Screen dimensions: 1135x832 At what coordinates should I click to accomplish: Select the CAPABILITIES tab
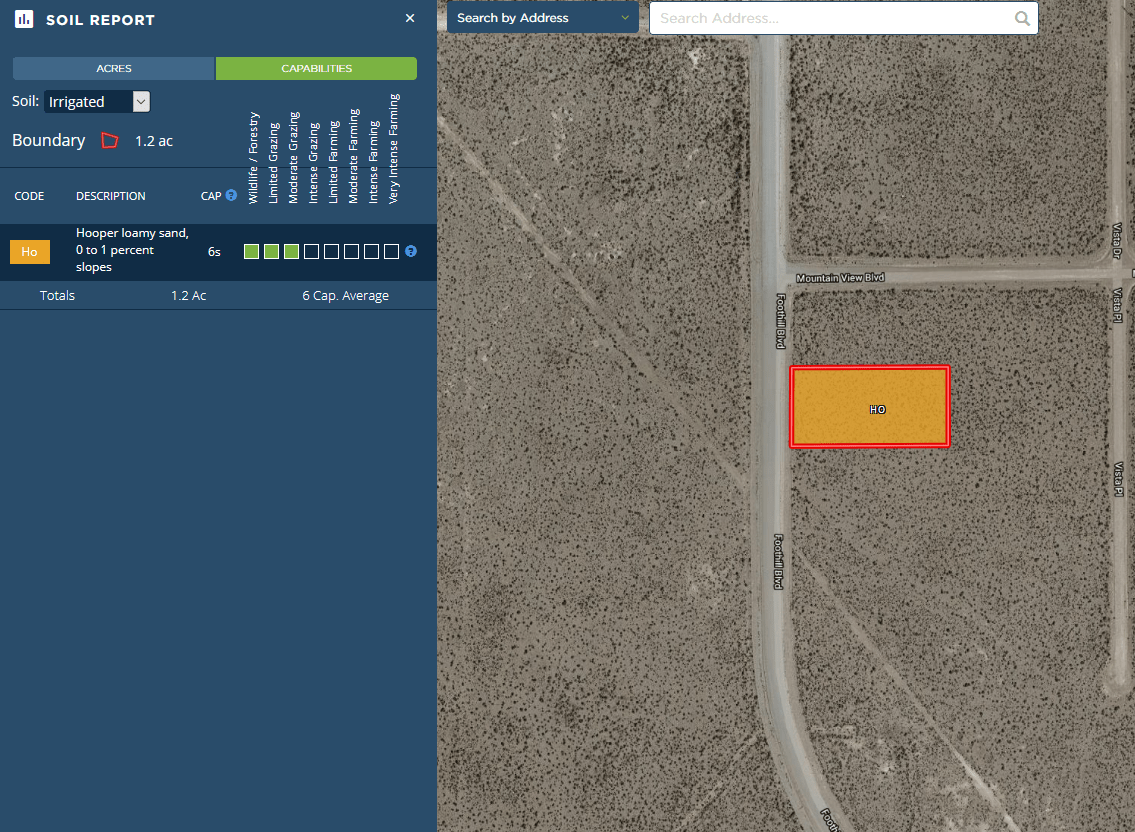(x=316, y=68)
